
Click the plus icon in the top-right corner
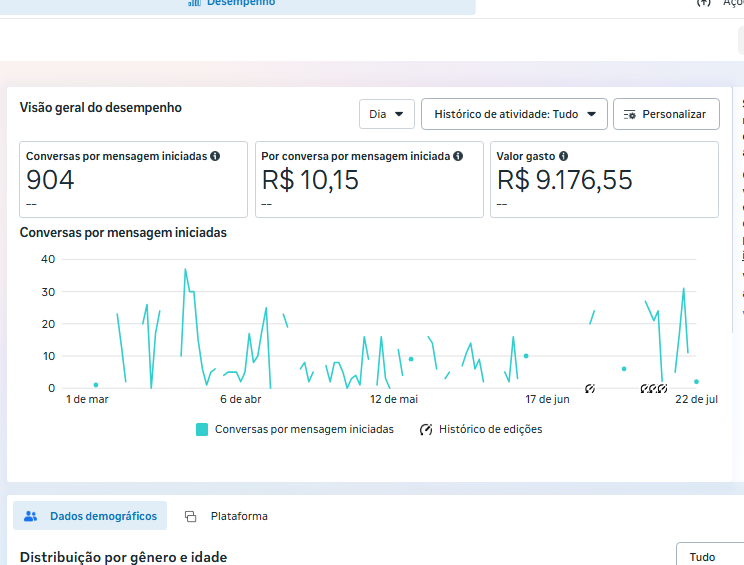tap(704, 3)
